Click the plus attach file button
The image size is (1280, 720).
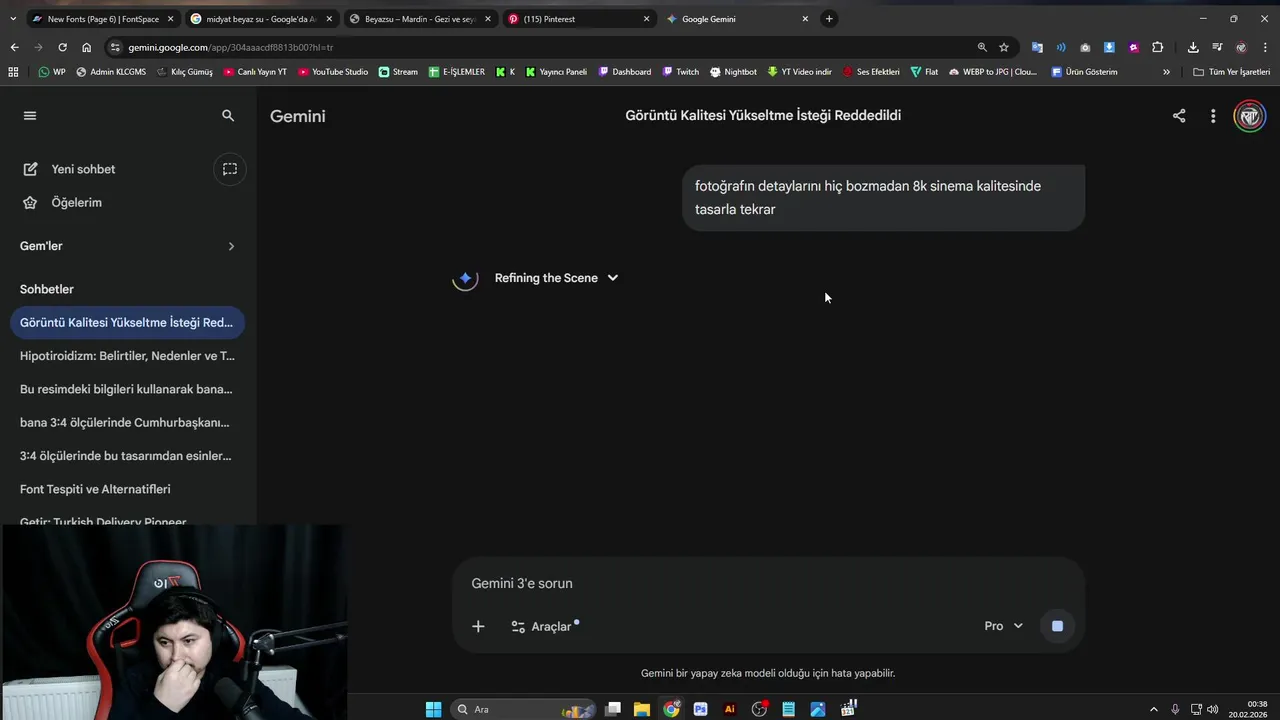point(478,626)
